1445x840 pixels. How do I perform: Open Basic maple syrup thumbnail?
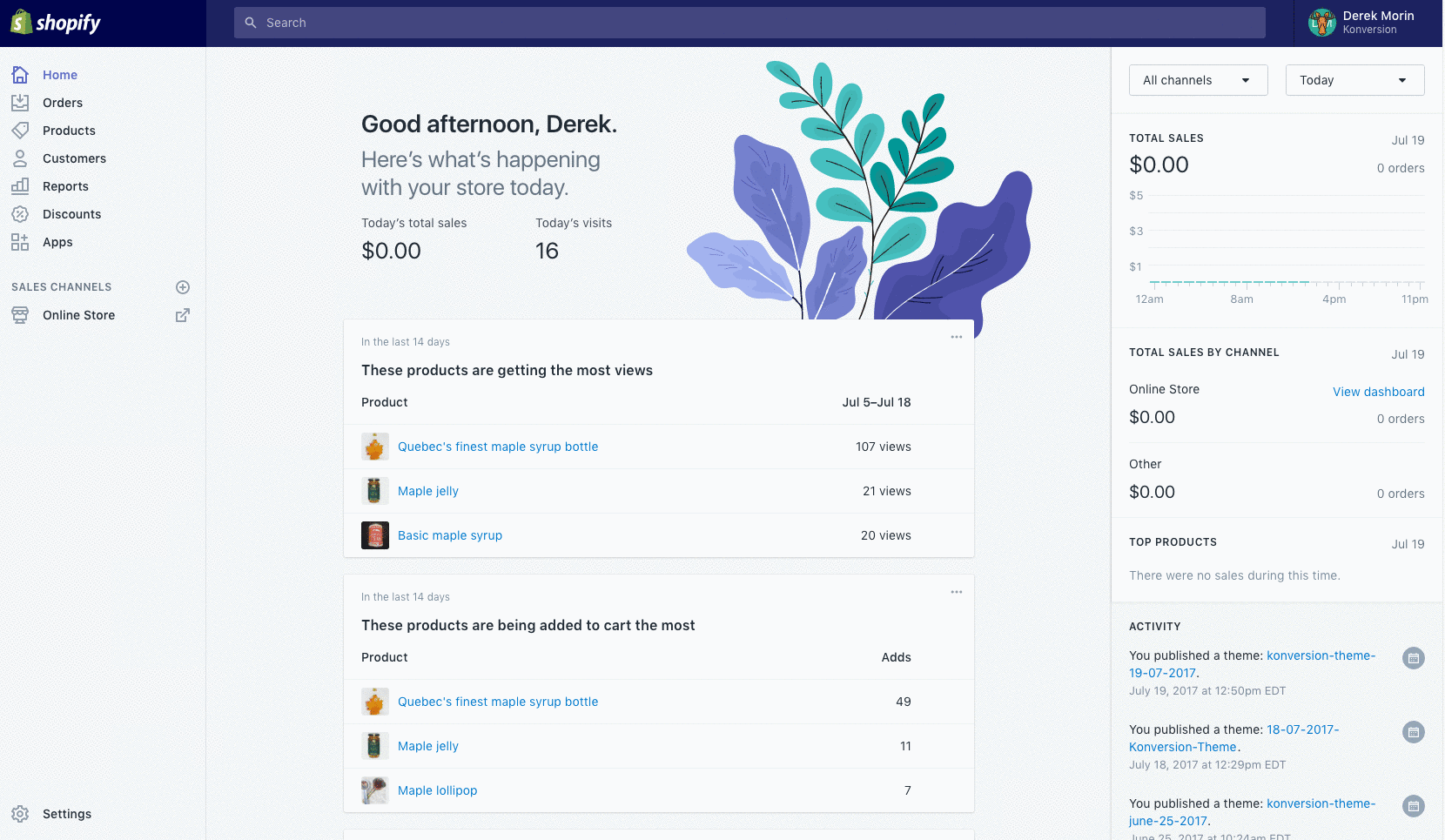point(375,535)
